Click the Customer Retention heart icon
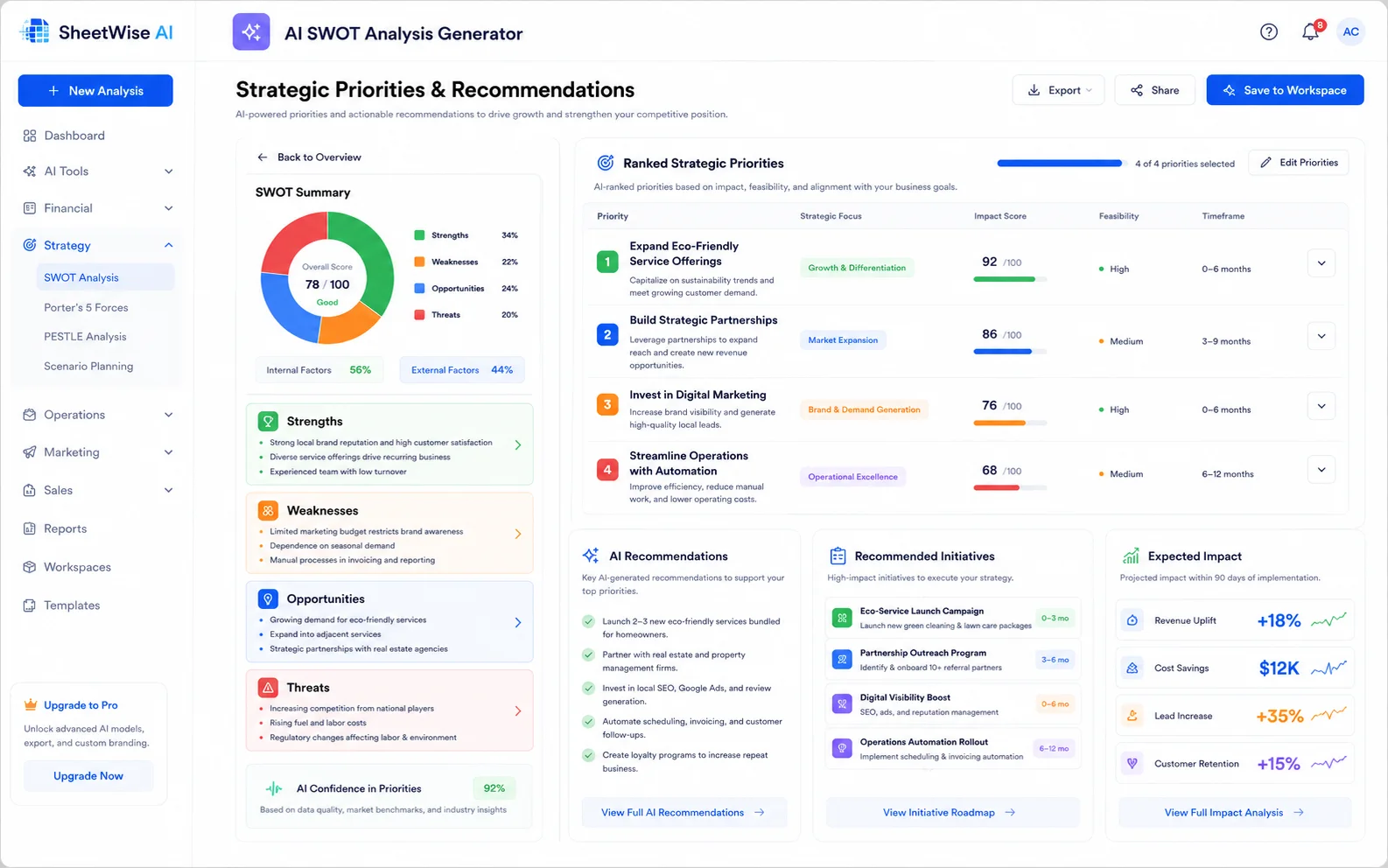The height and width of the screenshot is (868, 1388). click(x=1132, y=764)
